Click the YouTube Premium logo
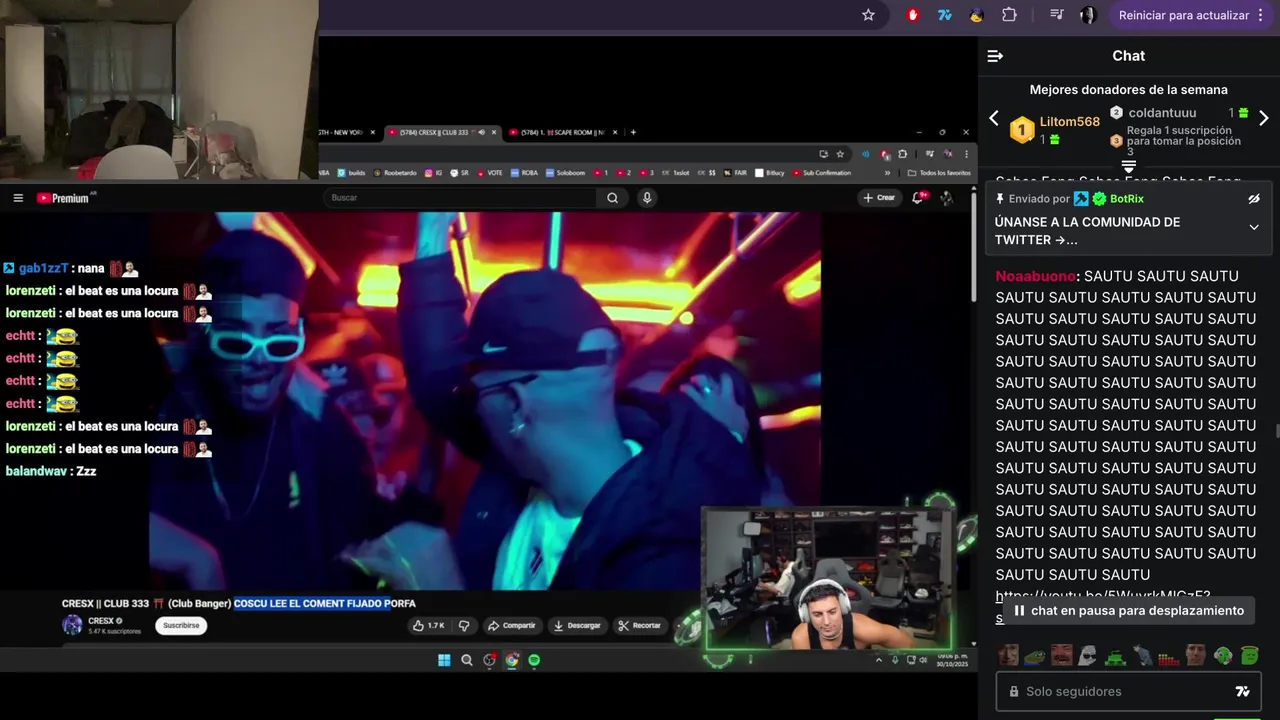Image resolution: width=1280 pixels, height=720 pixels. tap(64, 198)
